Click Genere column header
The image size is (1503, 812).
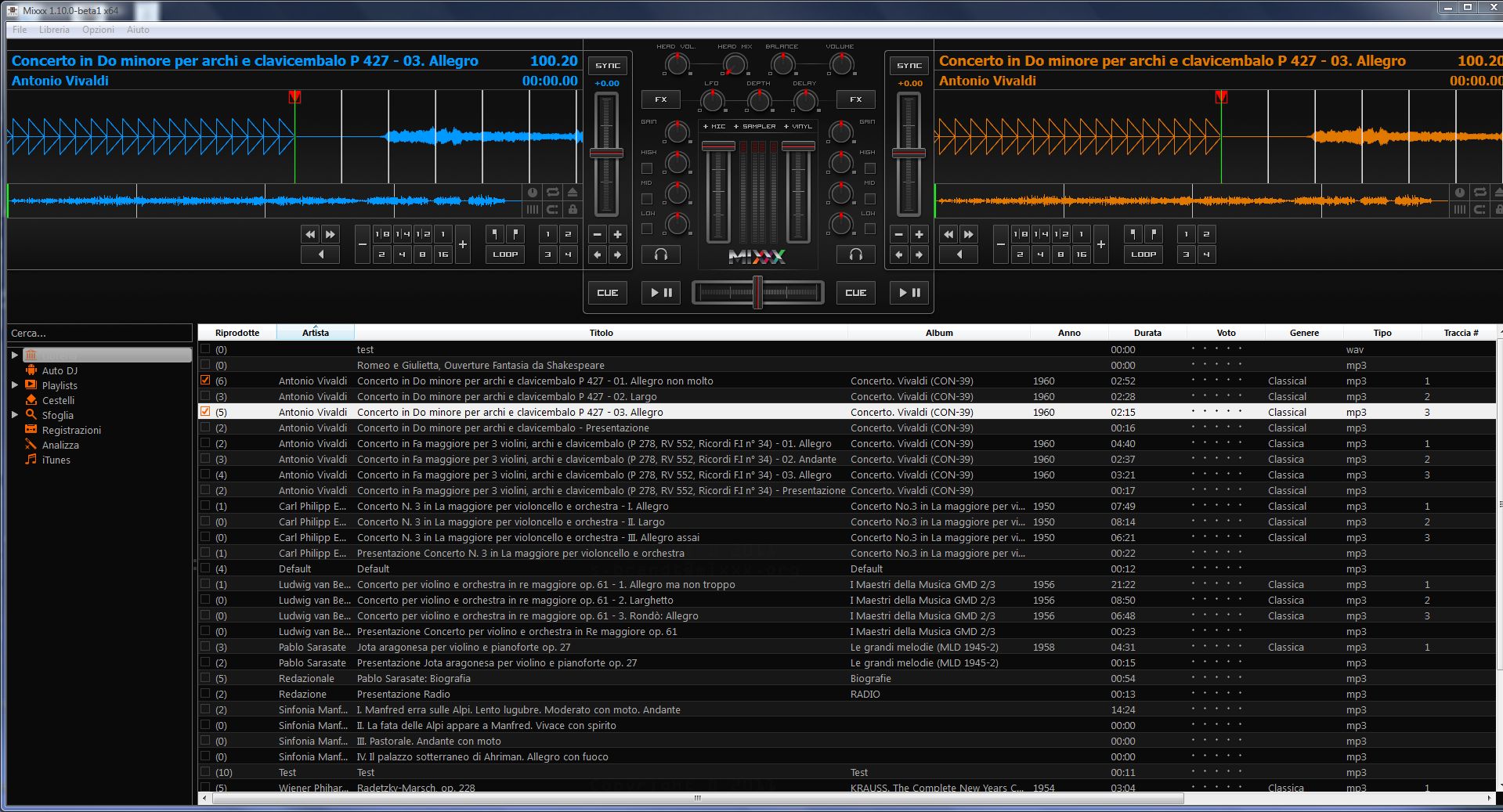point(1304,332)
